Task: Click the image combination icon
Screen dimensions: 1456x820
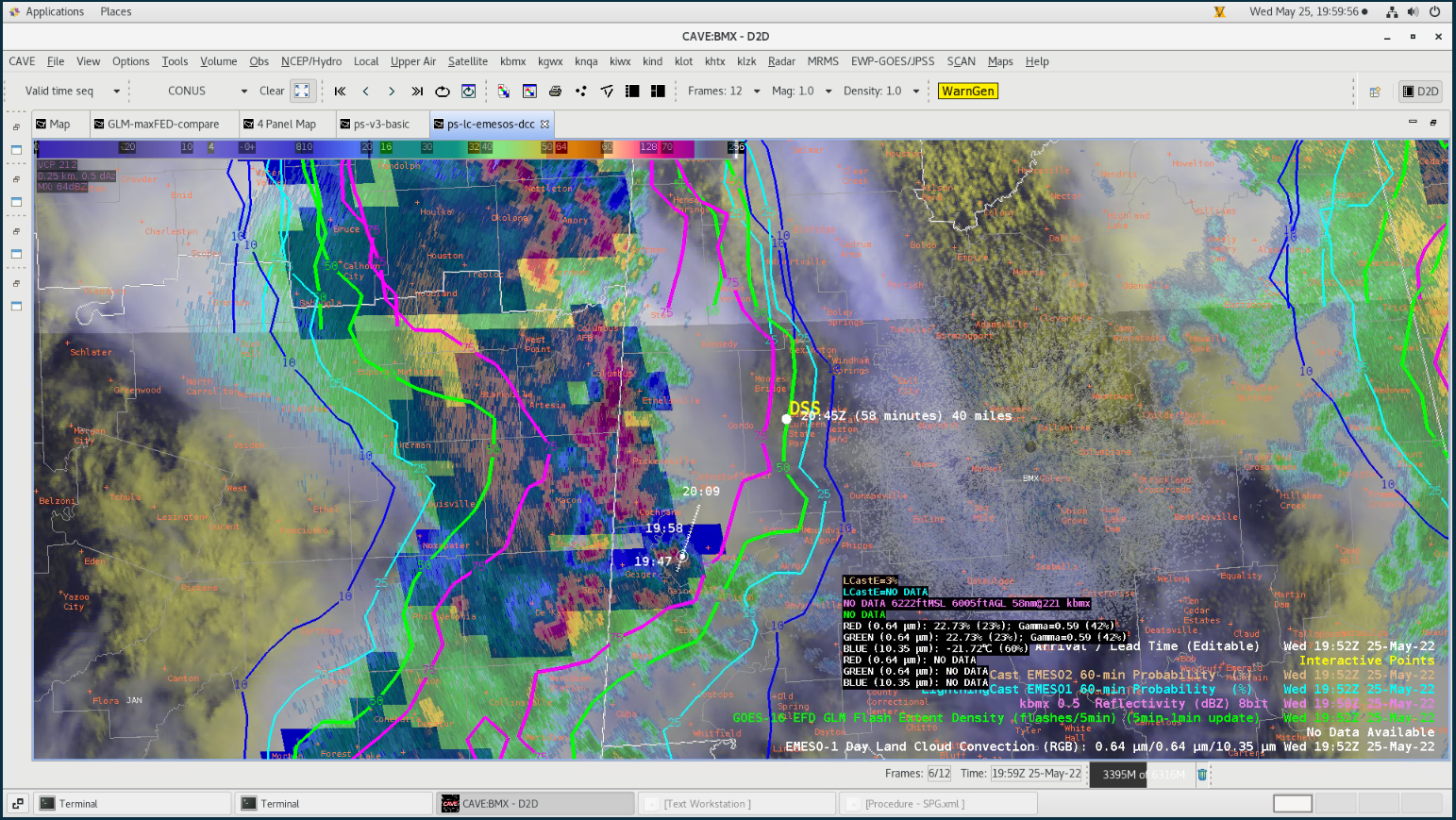Action: [x=504, y=92]
